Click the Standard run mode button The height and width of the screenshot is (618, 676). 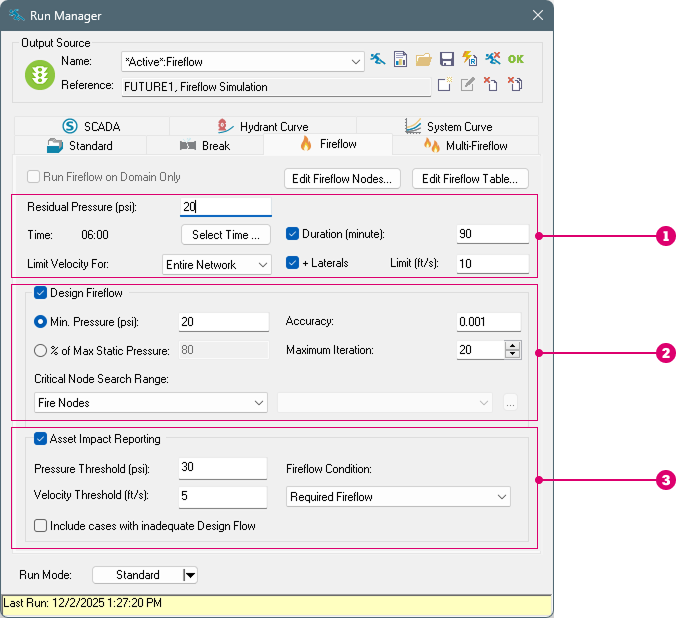(x=138, y=575)
